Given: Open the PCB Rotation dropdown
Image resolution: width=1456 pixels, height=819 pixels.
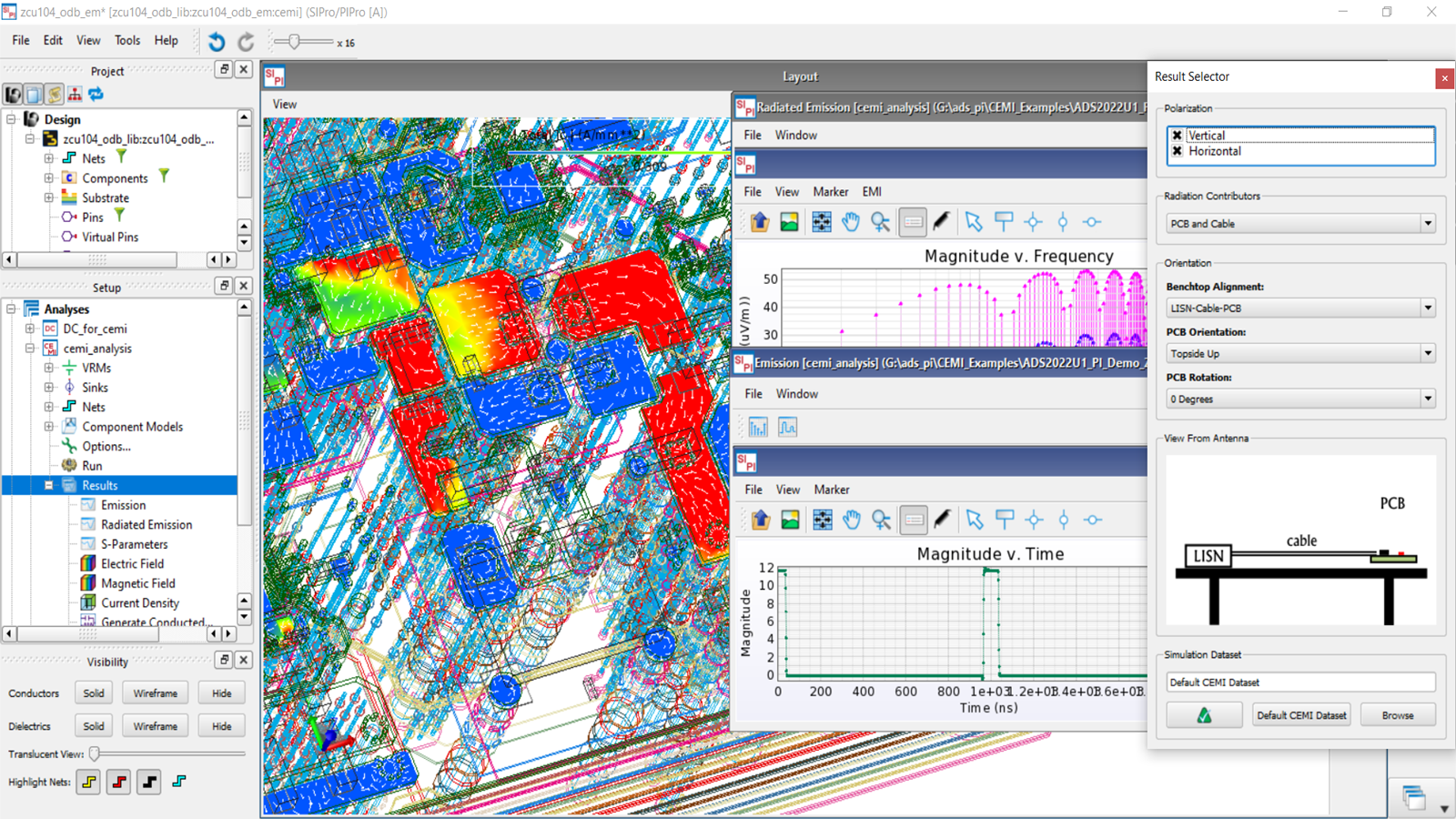Looking at the screenshot, I should (1300, 399).
